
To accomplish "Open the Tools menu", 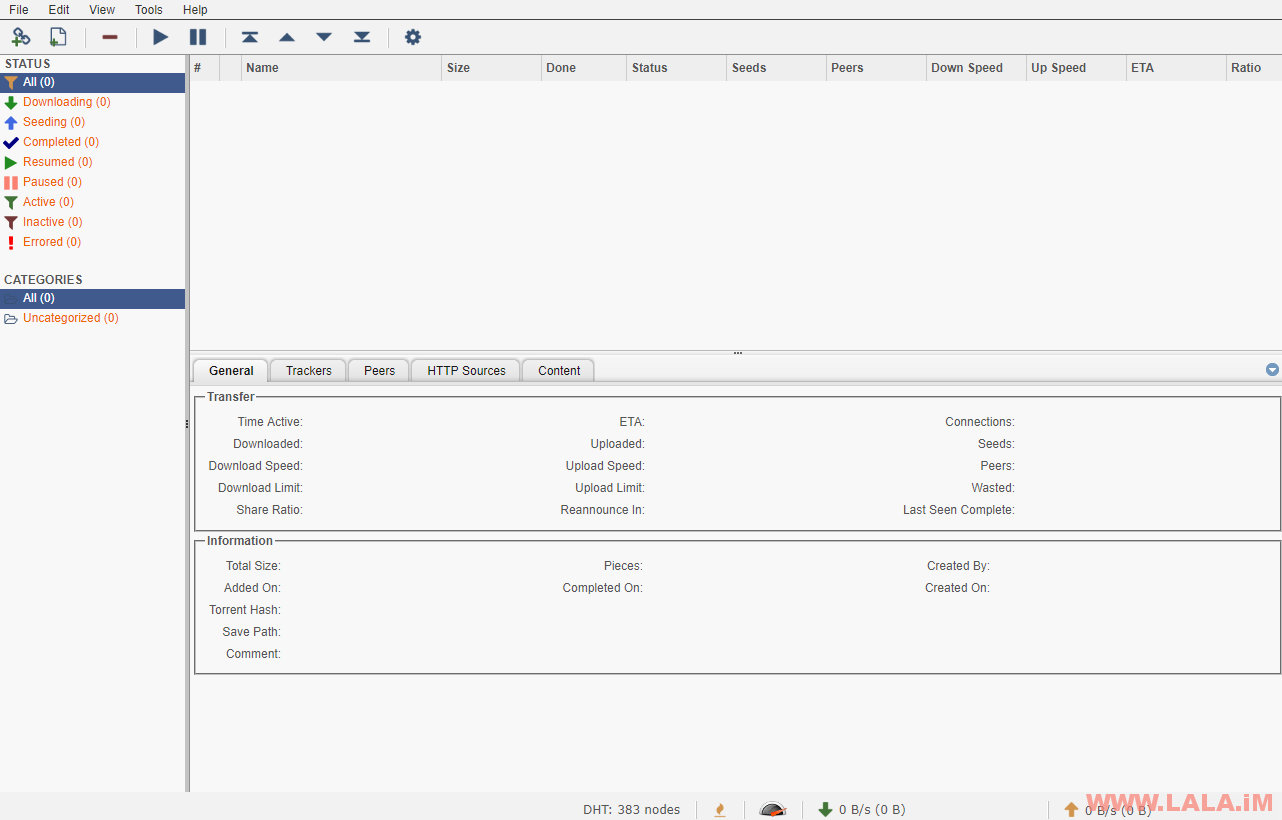I will [x=149, y=10].
